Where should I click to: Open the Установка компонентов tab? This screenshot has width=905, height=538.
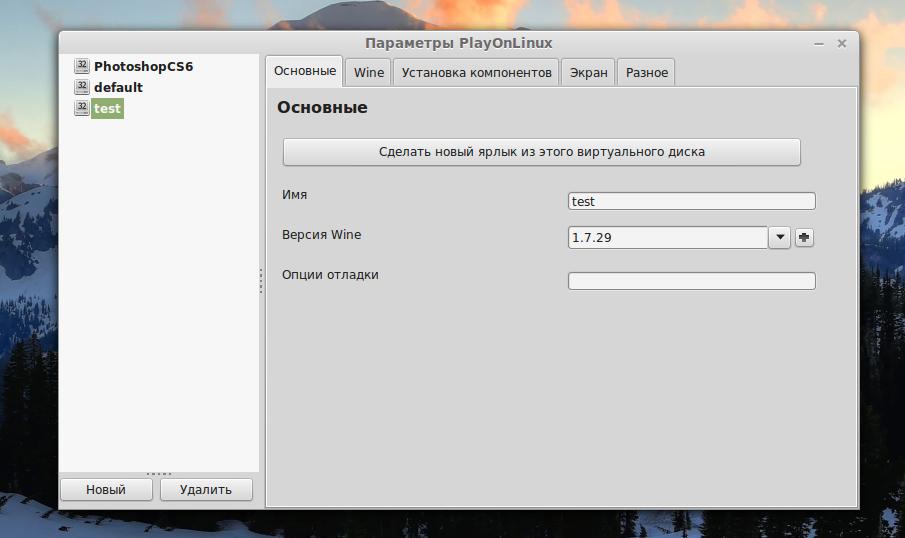pyautogui.click(x=476, y=73)
